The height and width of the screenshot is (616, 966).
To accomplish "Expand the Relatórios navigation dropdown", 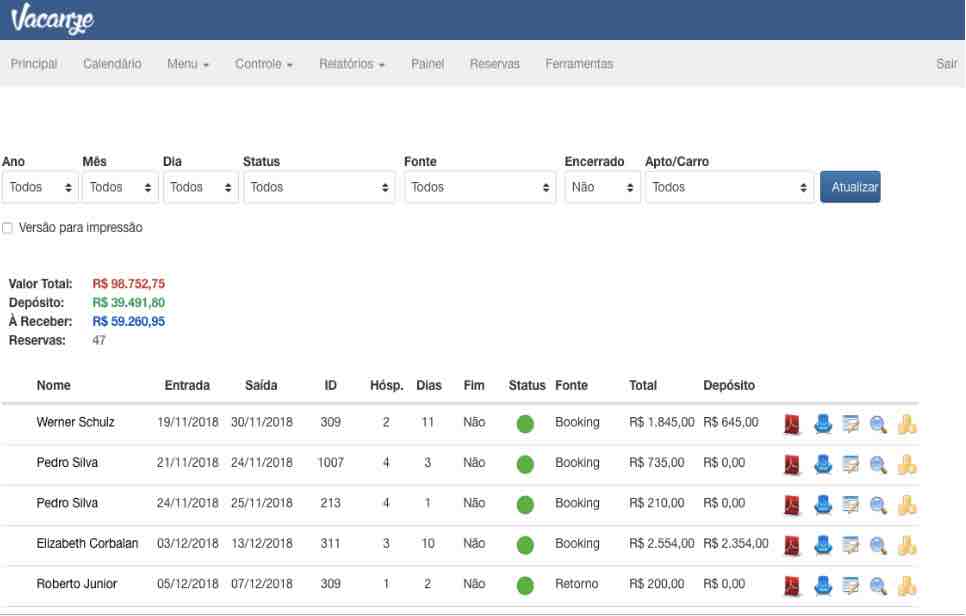I will (352, 64).
